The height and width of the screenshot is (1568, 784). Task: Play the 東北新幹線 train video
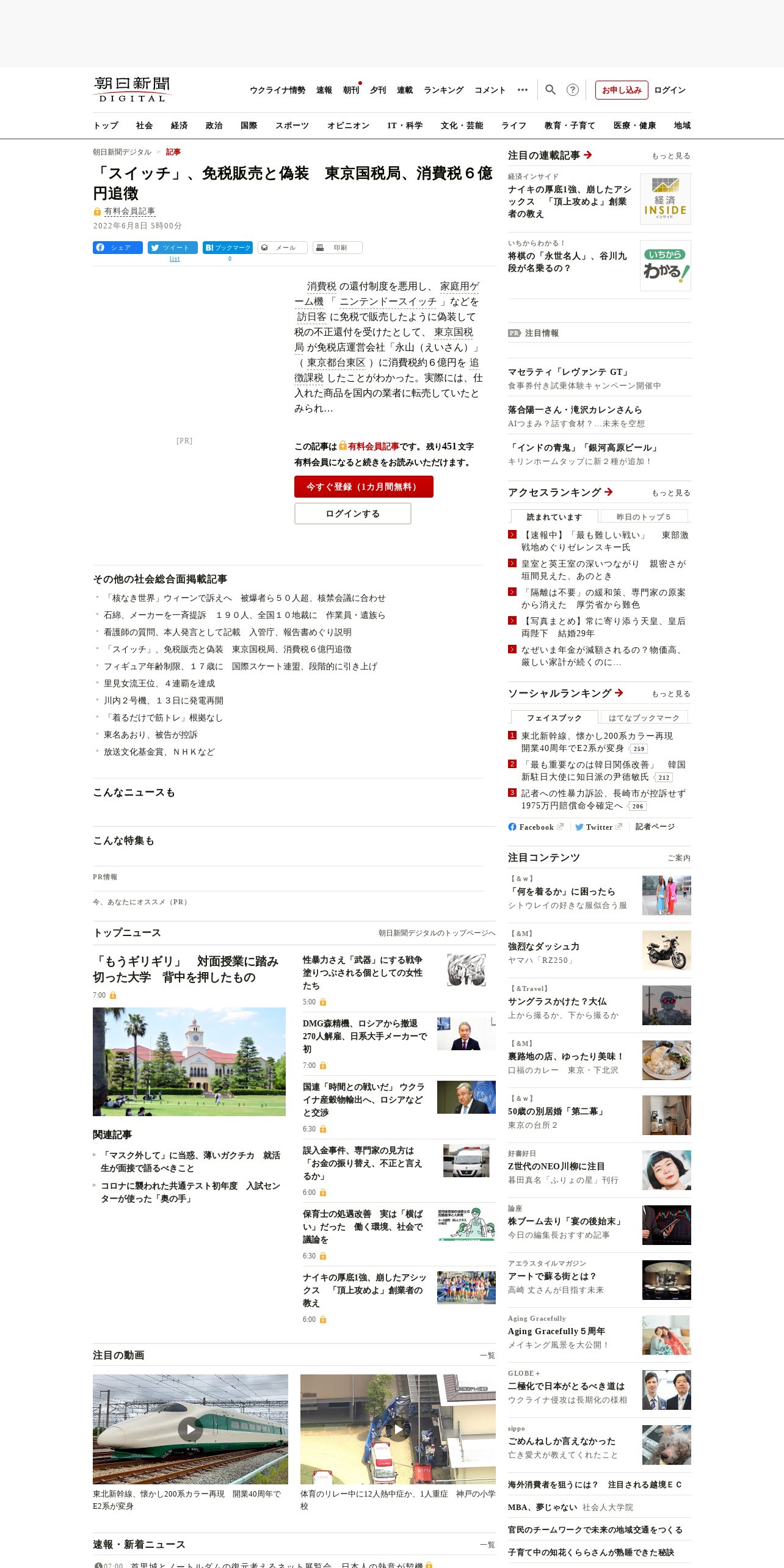coord(191,1429)
